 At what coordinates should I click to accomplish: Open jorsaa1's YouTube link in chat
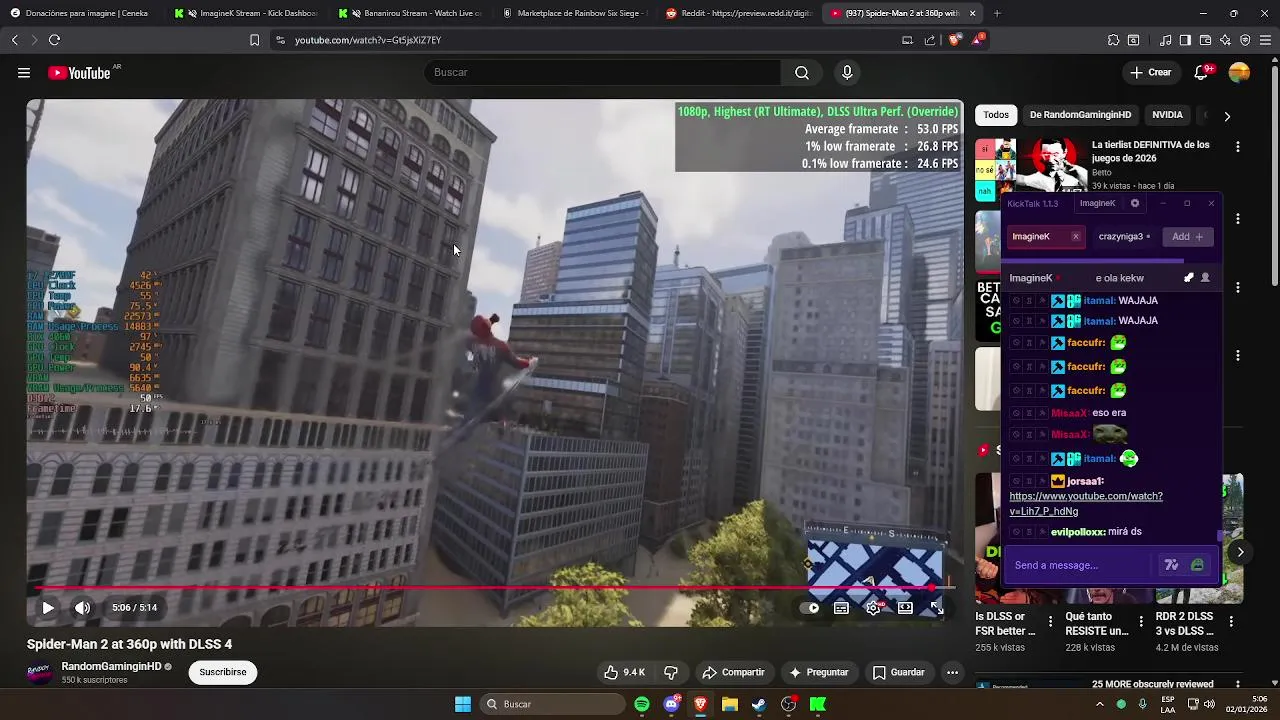tap(1086, 504)
